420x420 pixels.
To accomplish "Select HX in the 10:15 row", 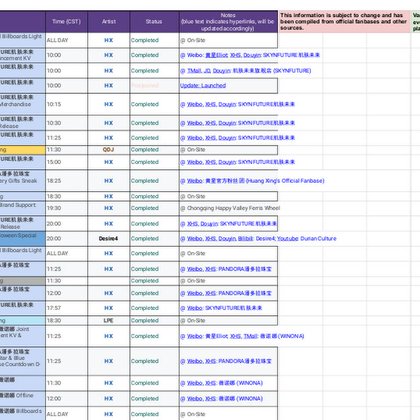I will [109, 104].
